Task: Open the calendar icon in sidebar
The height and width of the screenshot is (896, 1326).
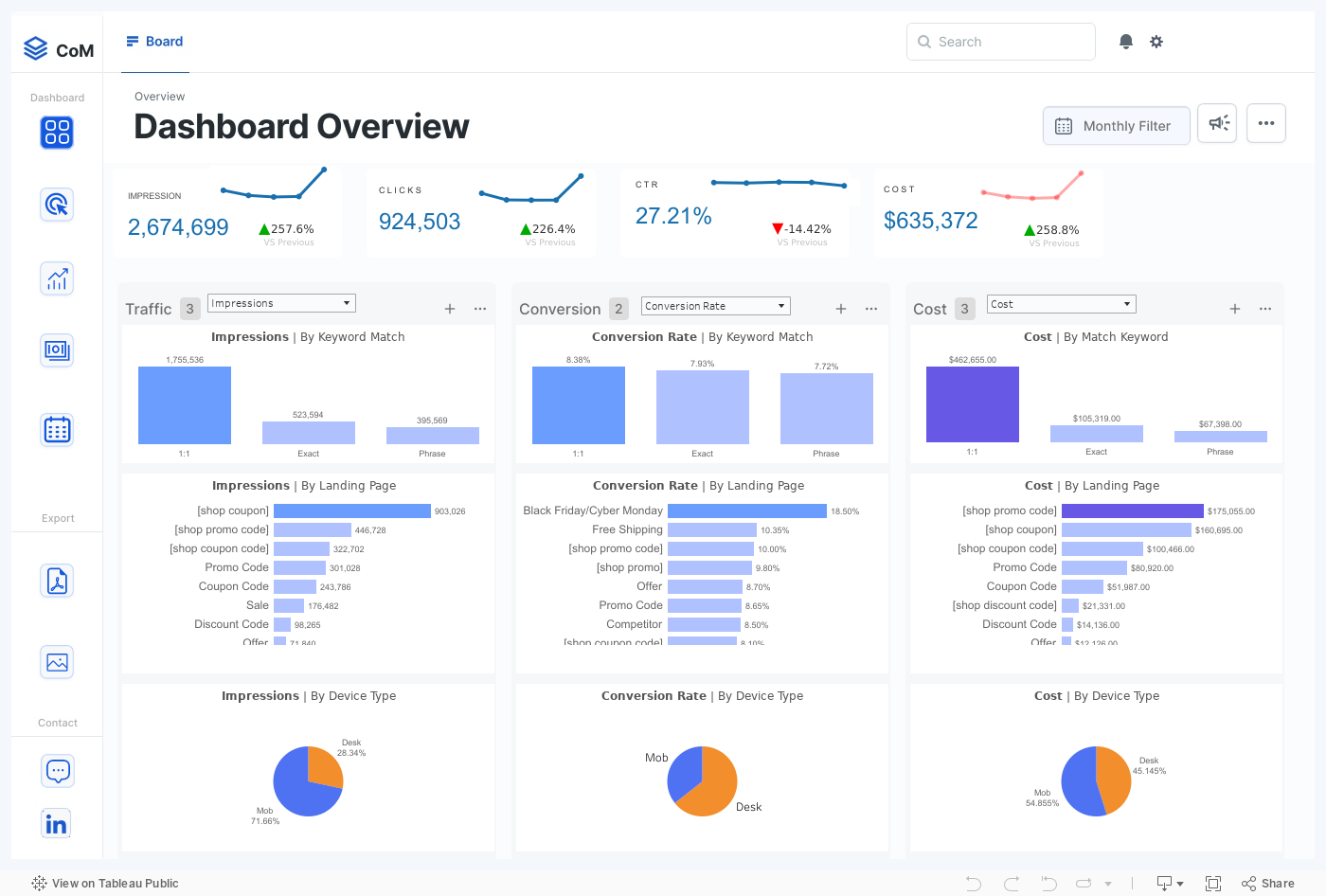Action: [57, 430]
